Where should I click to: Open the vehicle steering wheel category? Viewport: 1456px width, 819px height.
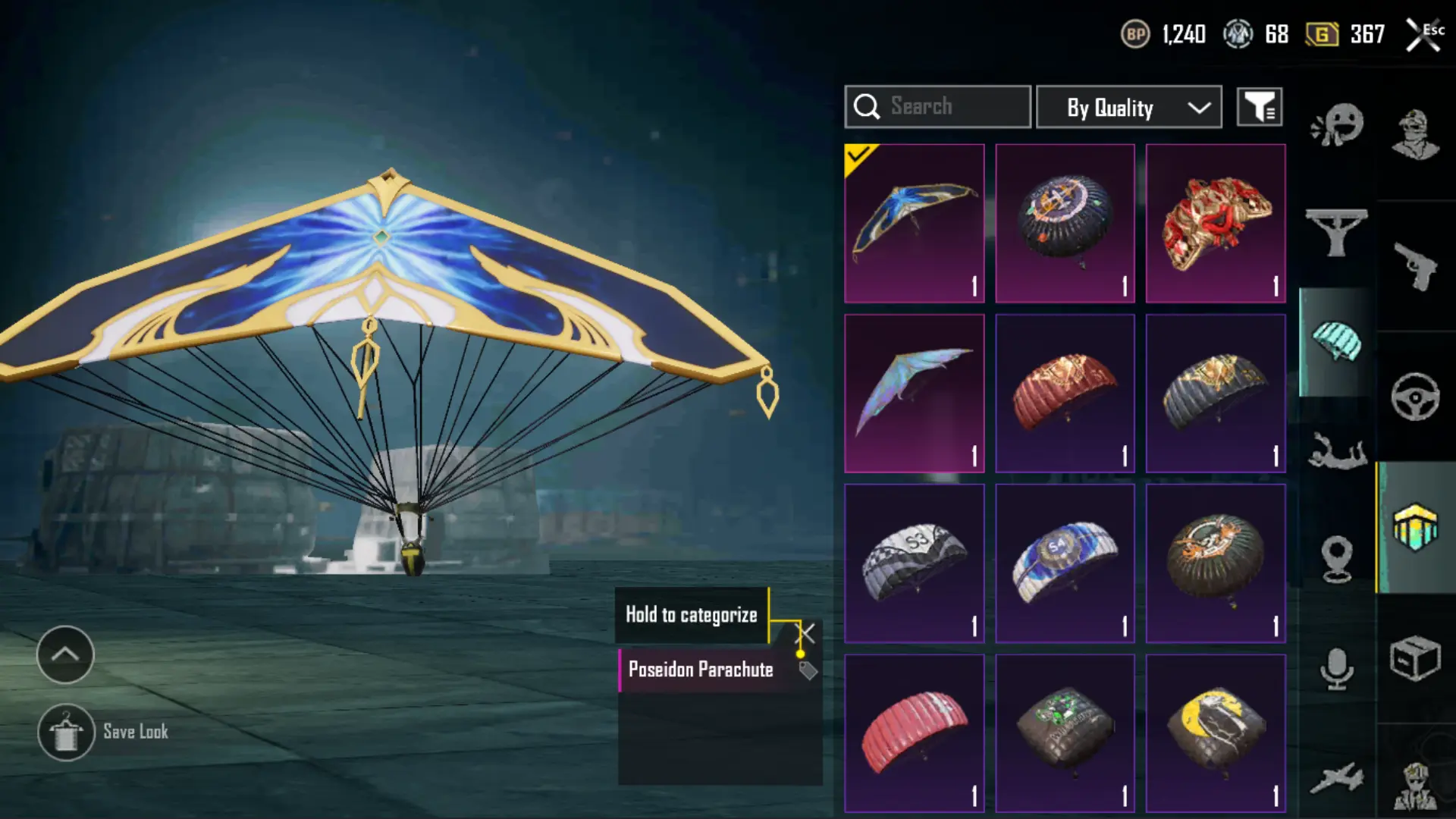click(1415, 397)
